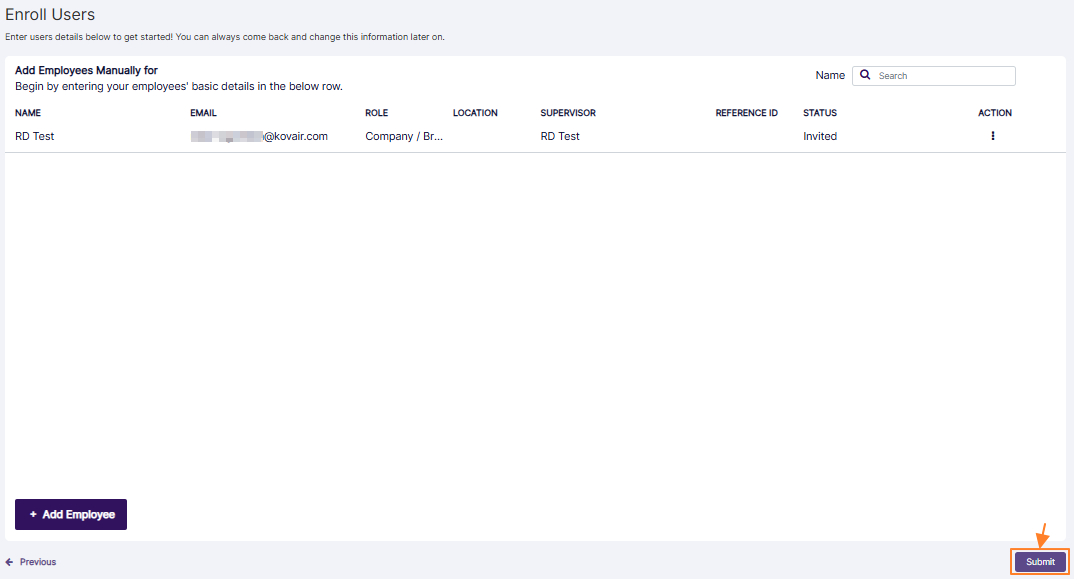The width and height of the screenshot is (1074, 579).
Task: Click the LOCATION column header
Action: [x=475, y=113]
